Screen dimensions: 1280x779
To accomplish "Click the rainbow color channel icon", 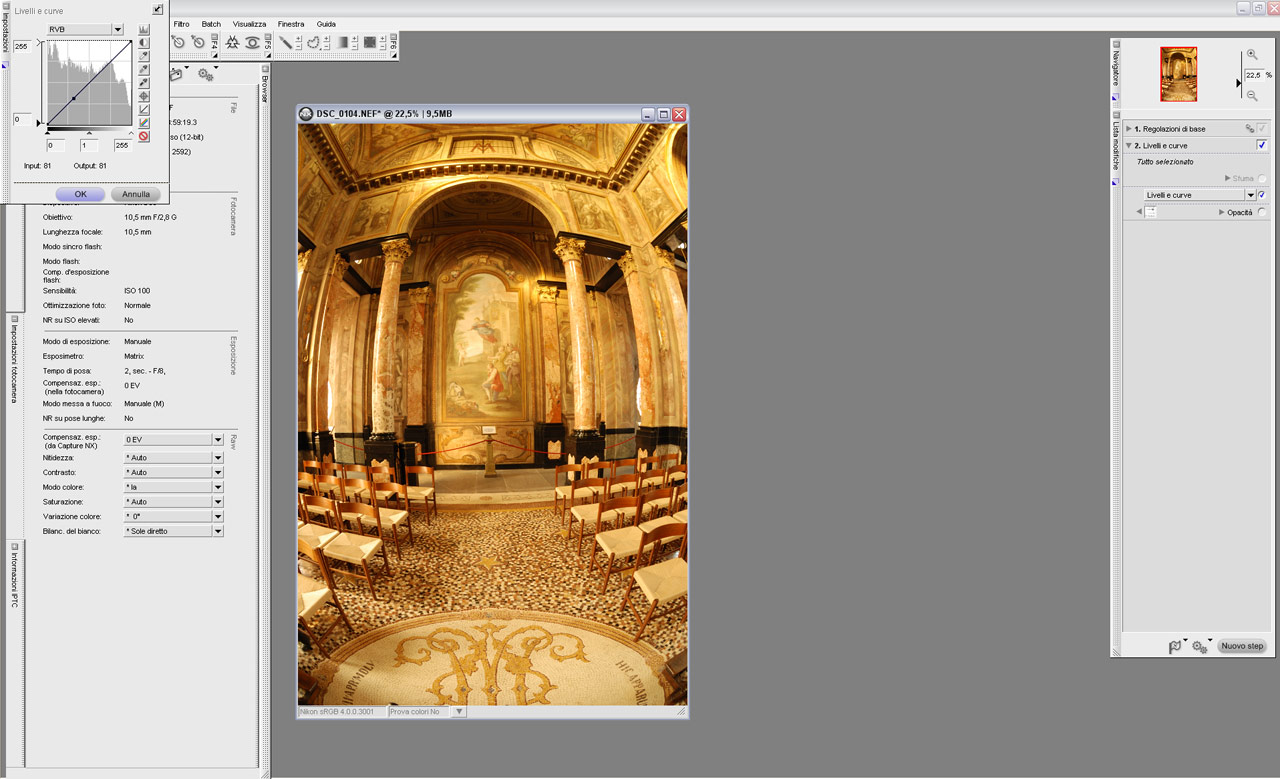I will pyautogui.click(x=144, y=123).
